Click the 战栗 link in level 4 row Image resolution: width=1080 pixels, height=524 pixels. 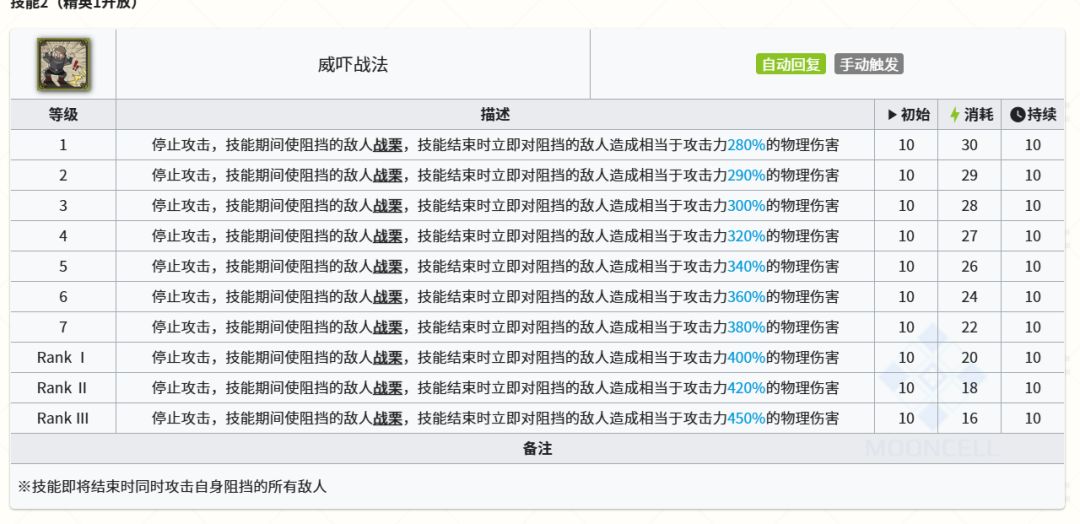pos(388,236)
